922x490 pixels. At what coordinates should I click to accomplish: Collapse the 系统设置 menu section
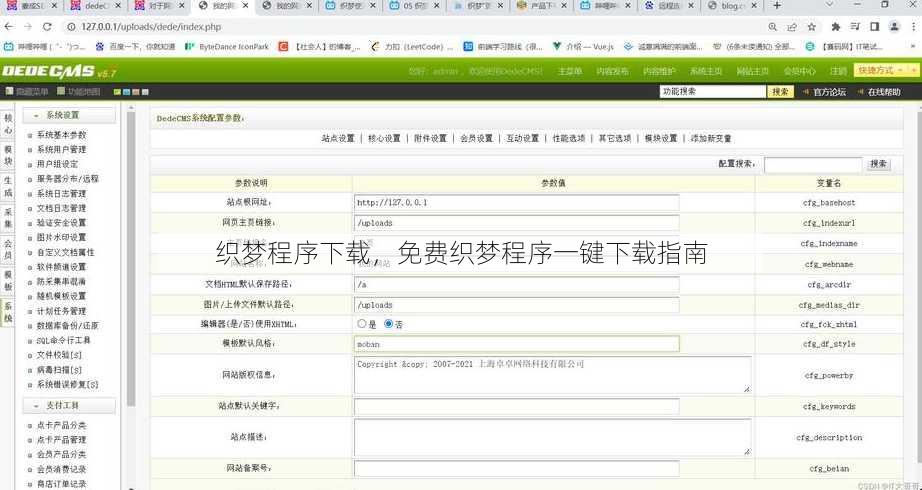(x=69, y=115)
